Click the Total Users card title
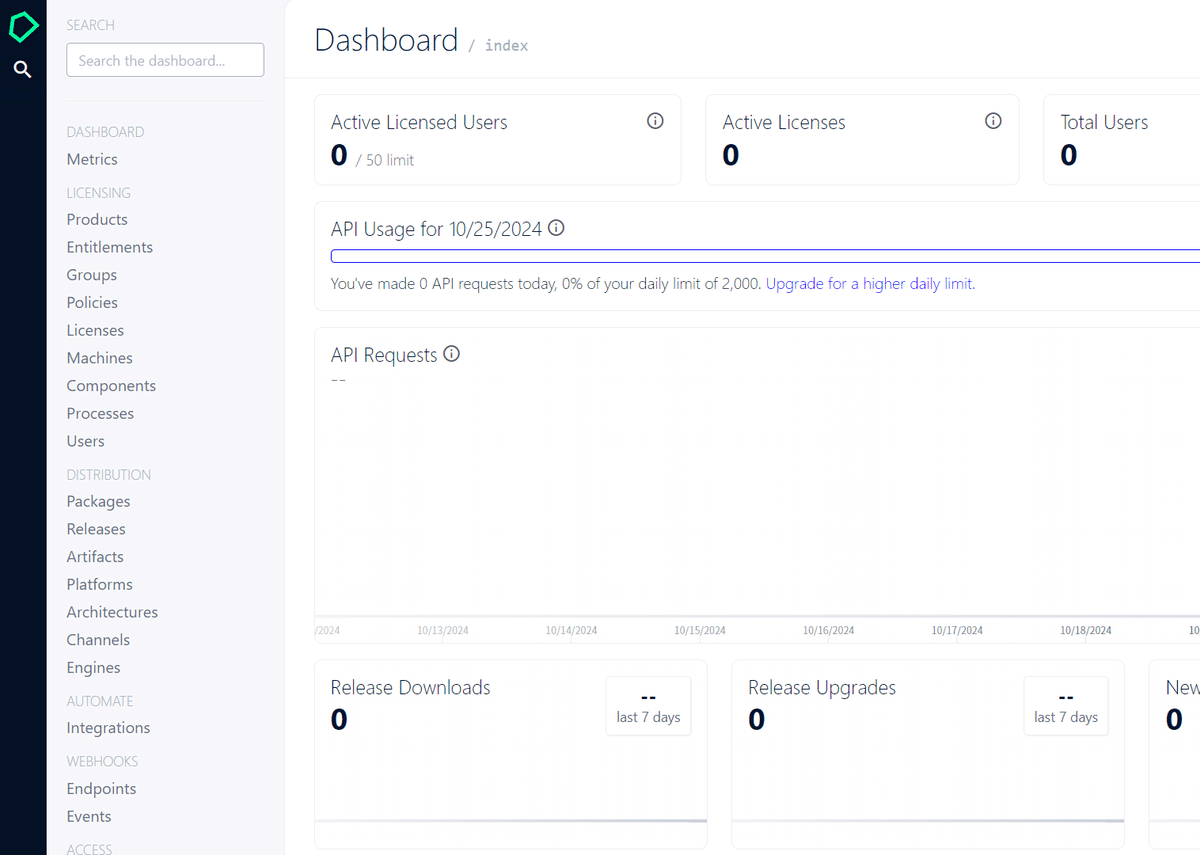Screen dimensions: 1200x855 (1104, 122)
